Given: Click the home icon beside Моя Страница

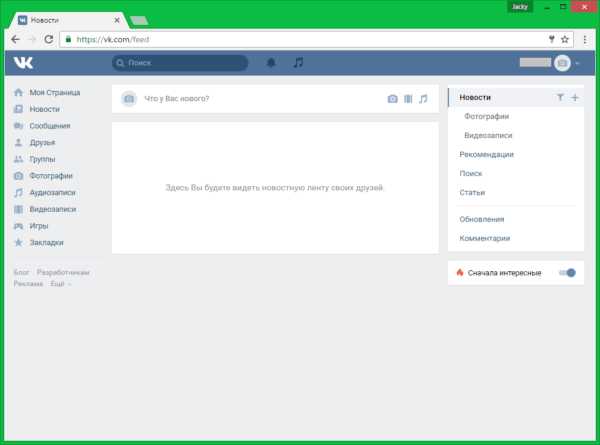Looking at the screenshot, I should [x=18, y=92].
